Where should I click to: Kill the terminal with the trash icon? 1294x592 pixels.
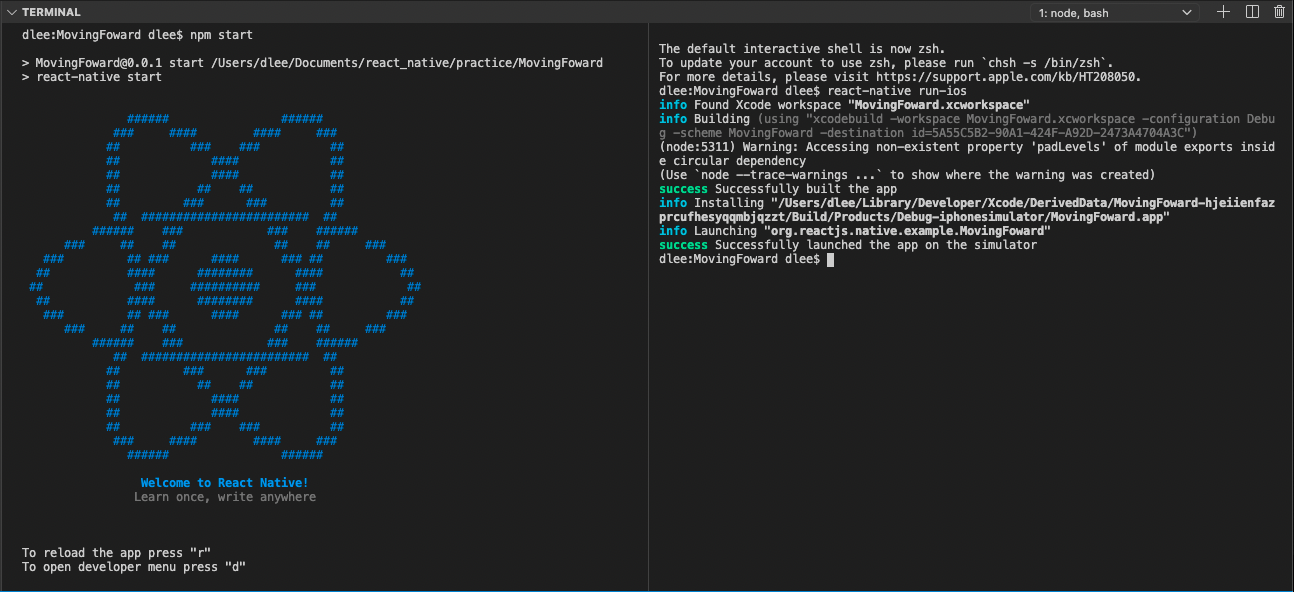(x=1279, y=12)
